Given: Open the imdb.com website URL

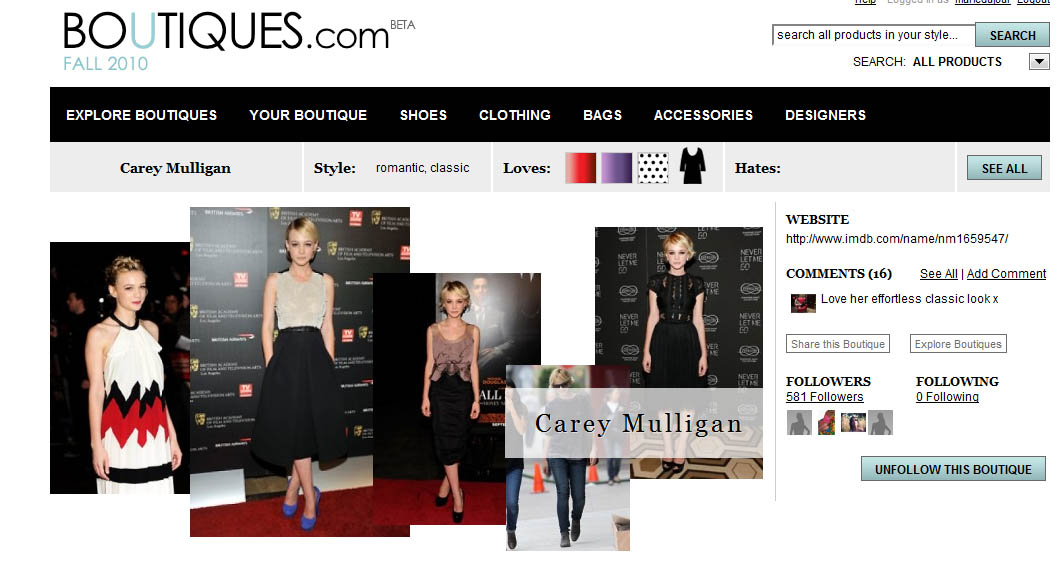Looking at the screenshot, I should pos(897,239).
